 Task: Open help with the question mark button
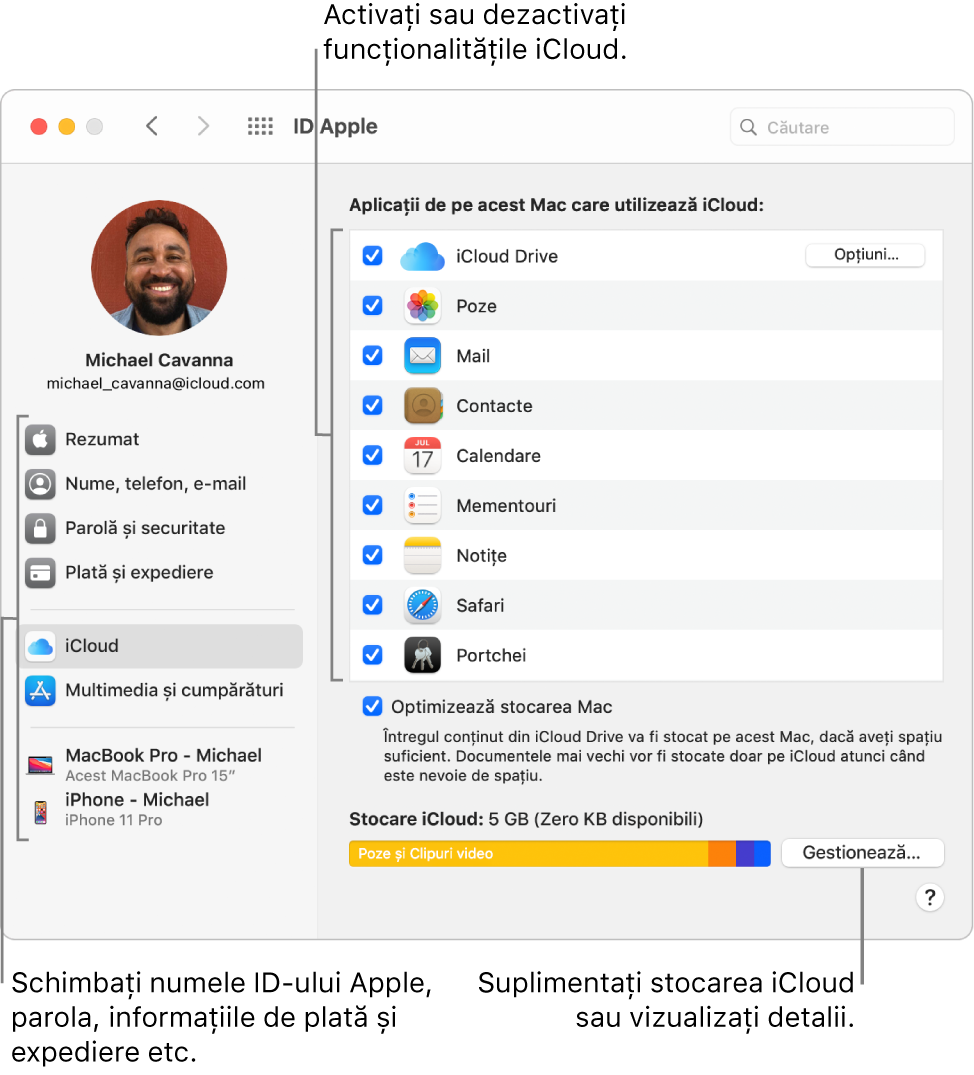coord(930,897)
